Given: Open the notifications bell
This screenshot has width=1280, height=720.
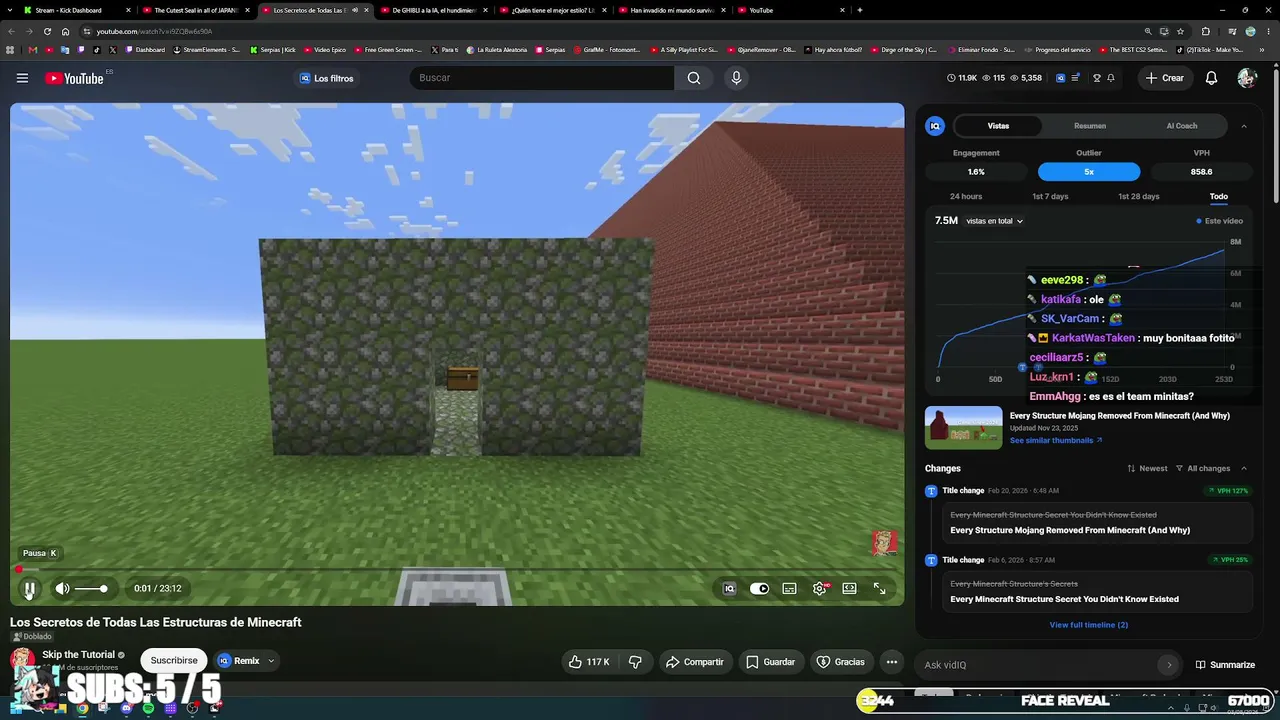Looking at the screenshot, I should tap(1211, 78).
